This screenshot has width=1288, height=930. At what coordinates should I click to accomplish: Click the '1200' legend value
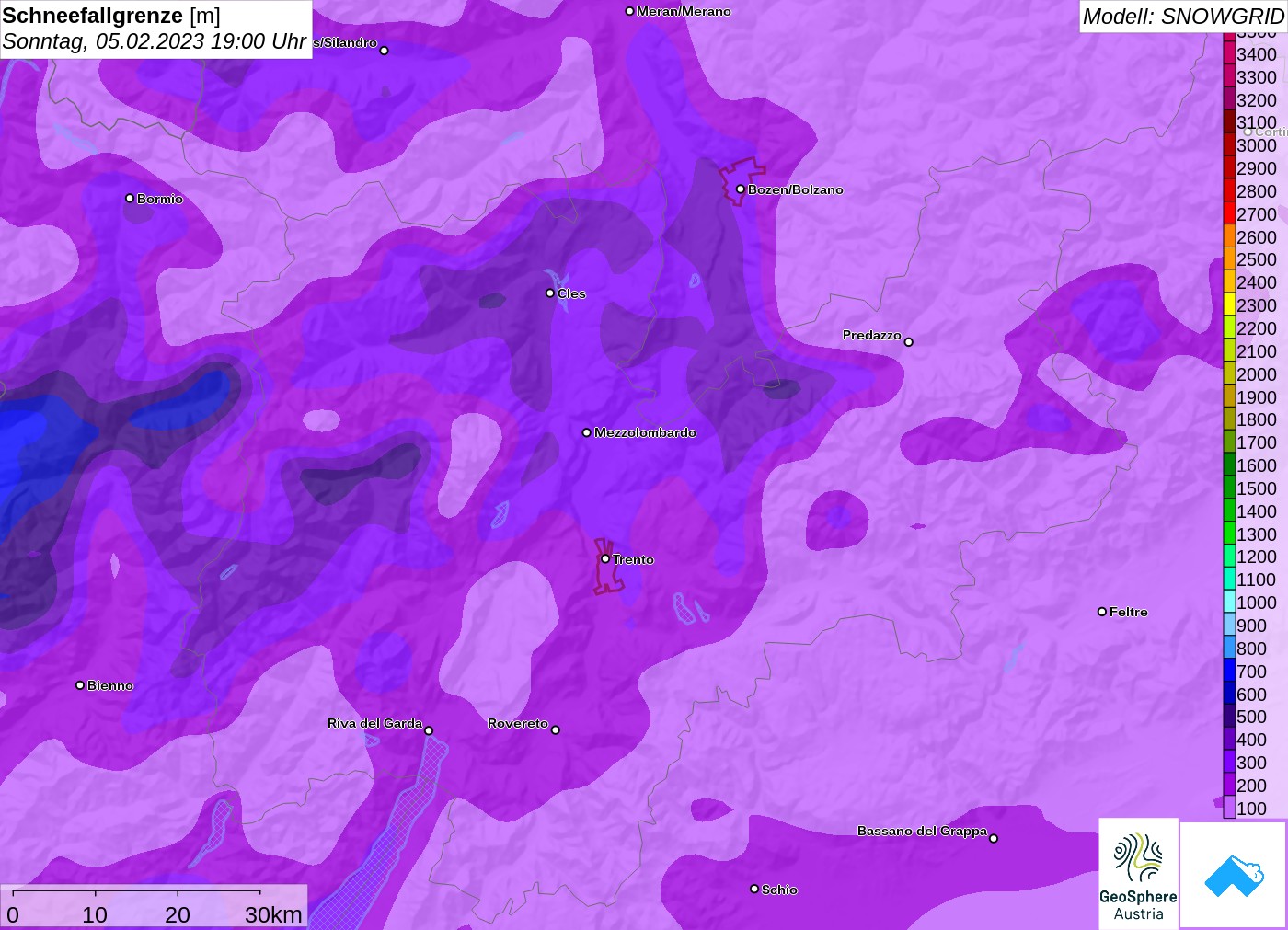[1257, 557]
